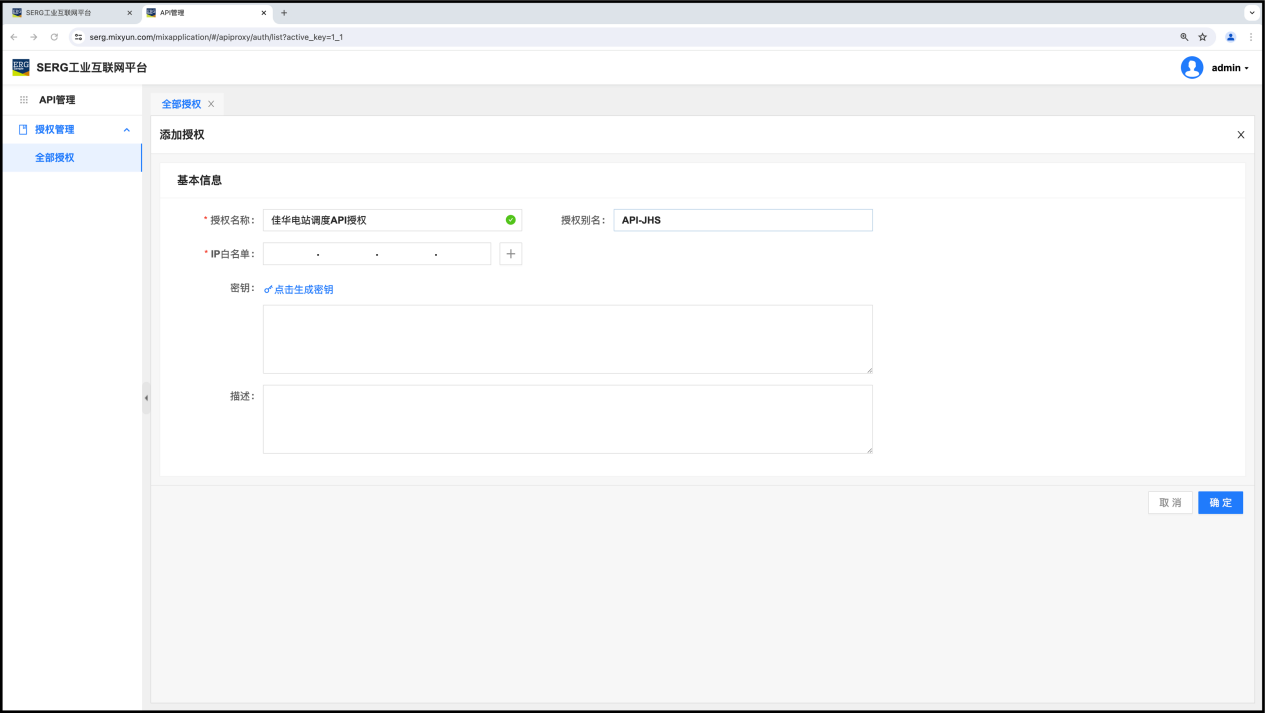Collapse the left sidebar with handle arrow

tap(146, 398)
